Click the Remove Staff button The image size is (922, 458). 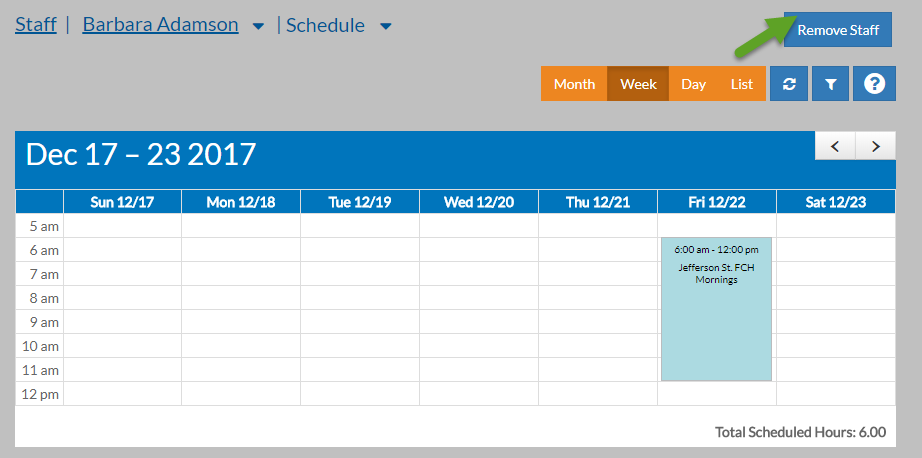[838, 30]
